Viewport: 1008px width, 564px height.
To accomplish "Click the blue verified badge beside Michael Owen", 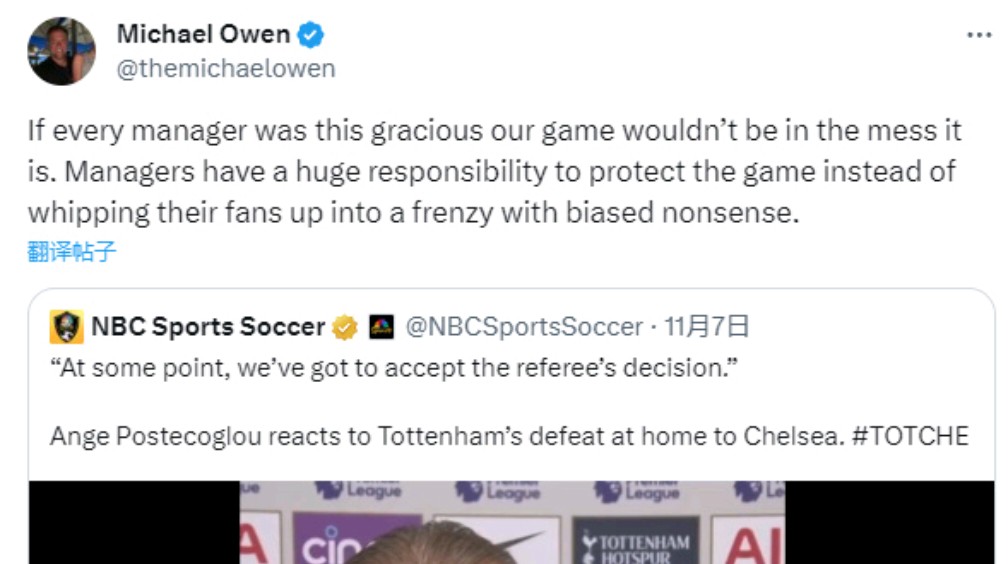I will 311,35.
